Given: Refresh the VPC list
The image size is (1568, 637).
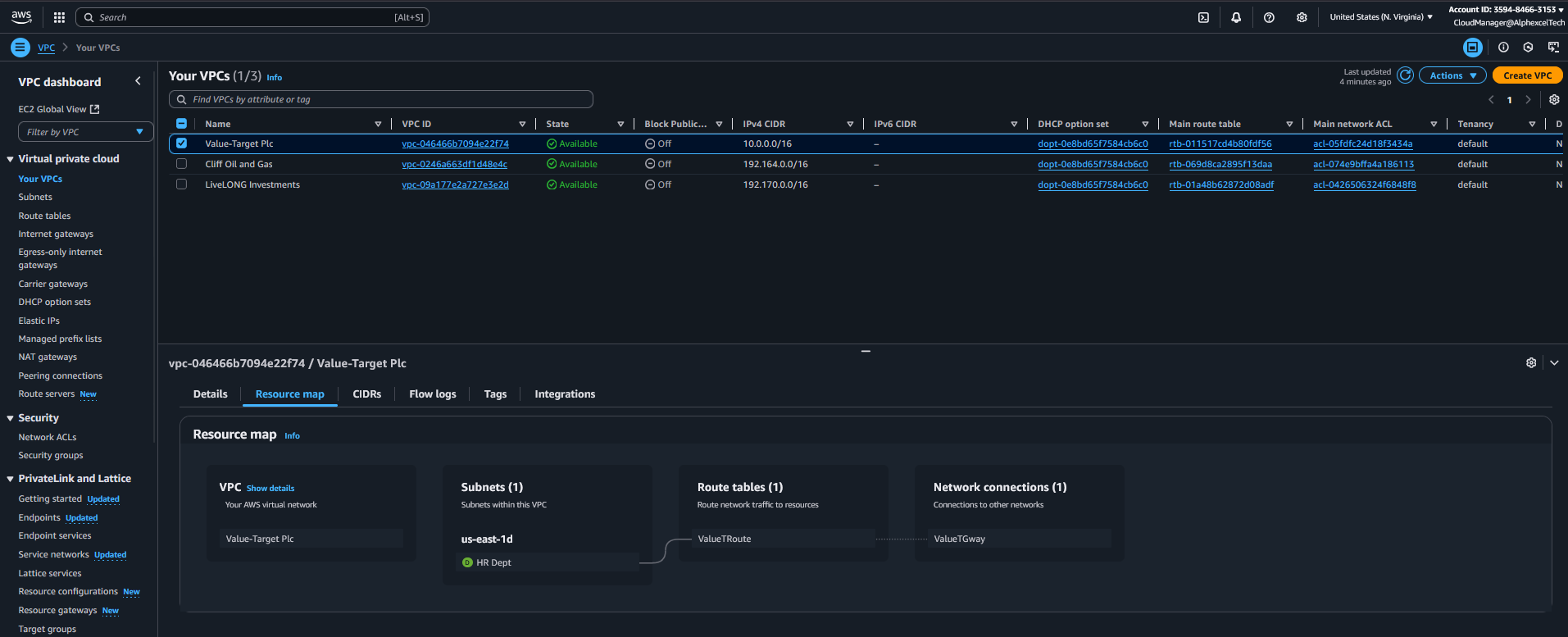Looking at the screenshot, I should click(1405, 75).
